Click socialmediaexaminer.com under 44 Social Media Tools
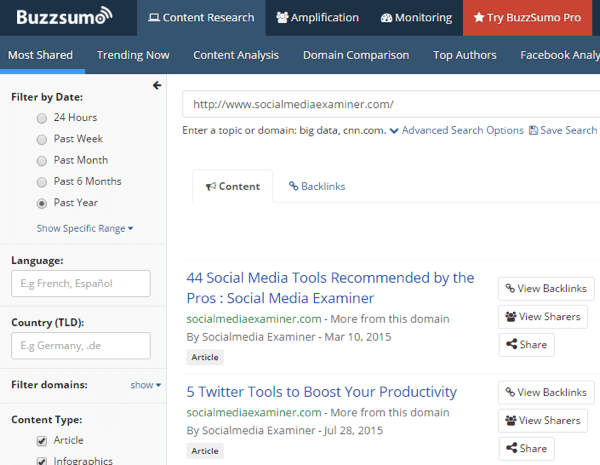The width and height of the screenshot is (600, 465). [254, 319]
